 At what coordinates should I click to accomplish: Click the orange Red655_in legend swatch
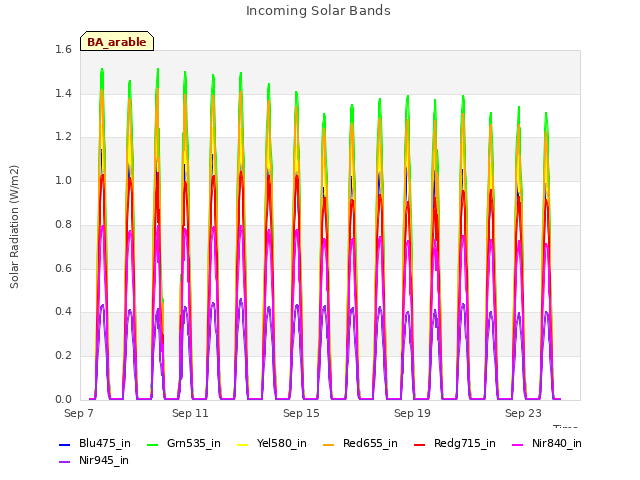click(329, 444)
